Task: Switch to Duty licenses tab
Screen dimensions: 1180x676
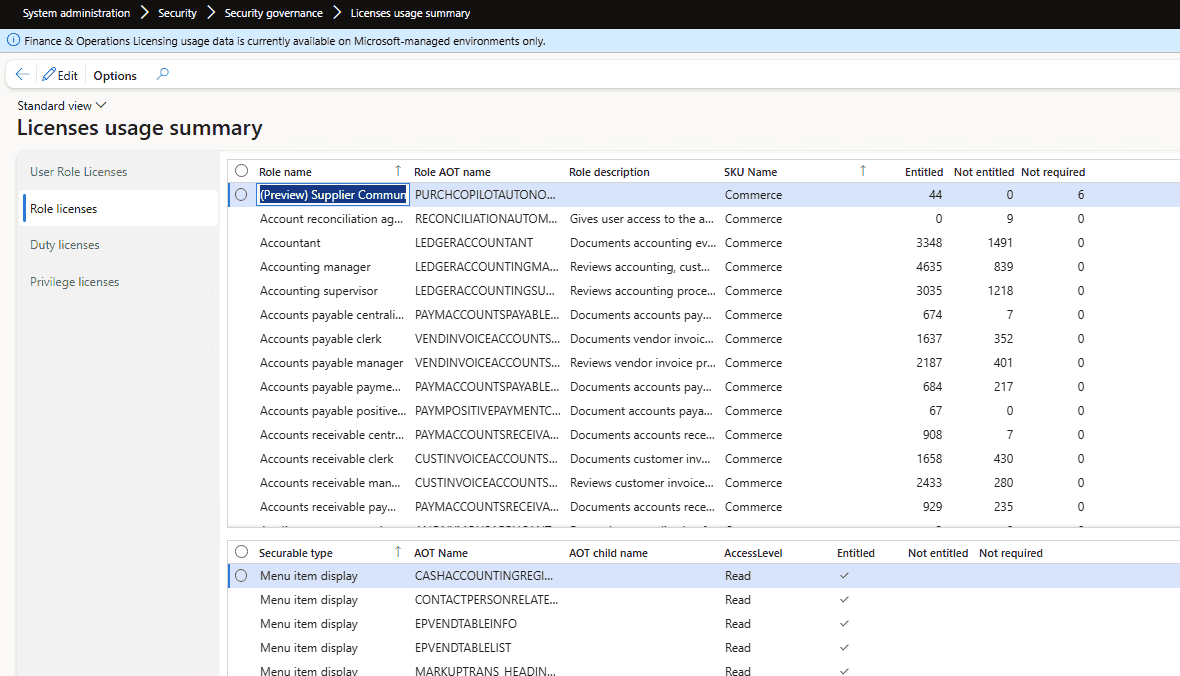Action: click(x=65, y=245)
